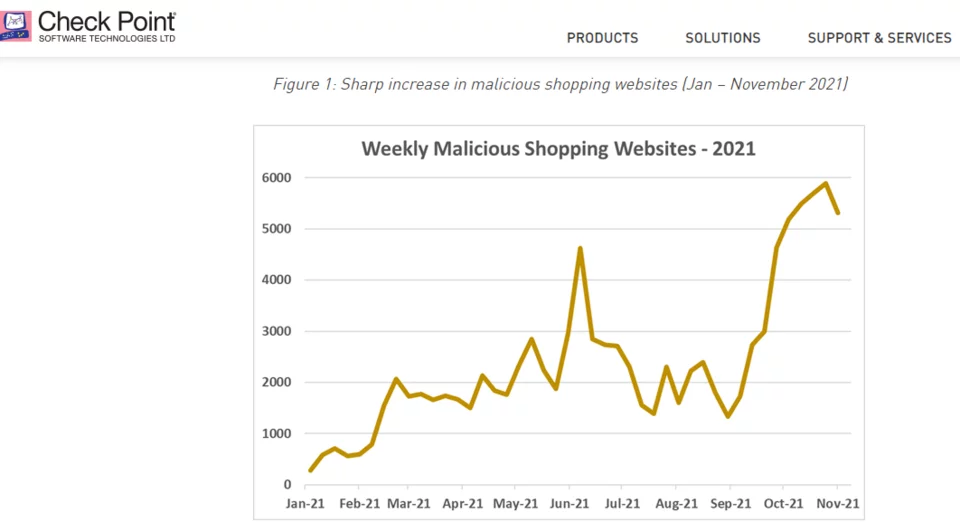
Task: Click the Jan-21 x-axis label
Action: (x=305, y=503)
